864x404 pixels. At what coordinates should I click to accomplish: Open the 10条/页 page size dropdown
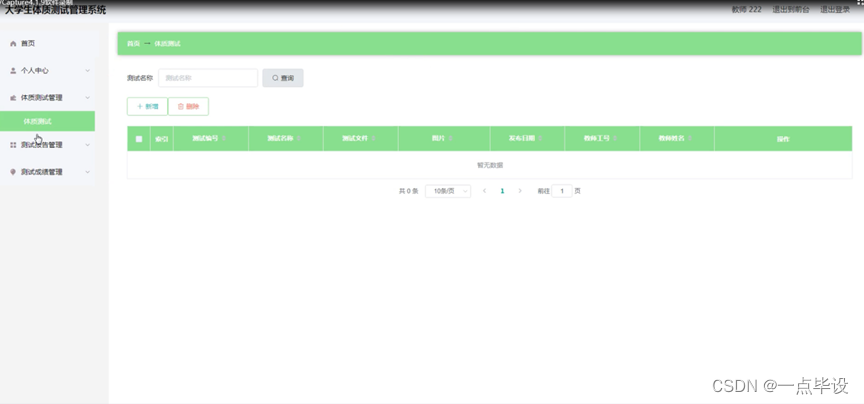448,191
